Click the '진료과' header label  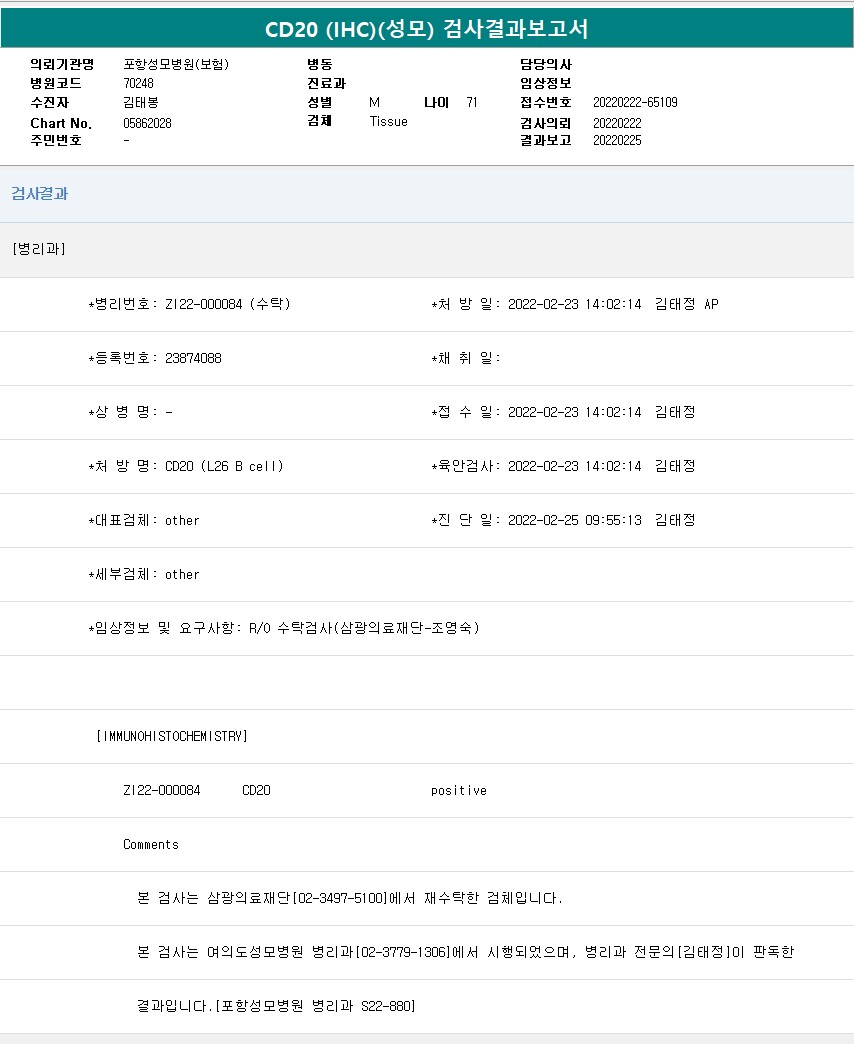pos(326,83)
